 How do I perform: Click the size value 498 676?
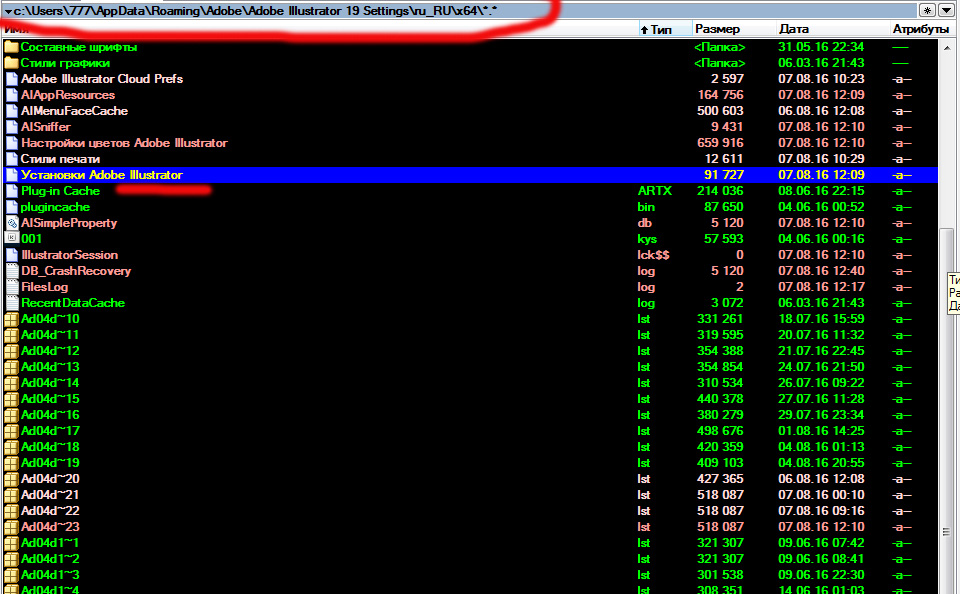point(720,431)
